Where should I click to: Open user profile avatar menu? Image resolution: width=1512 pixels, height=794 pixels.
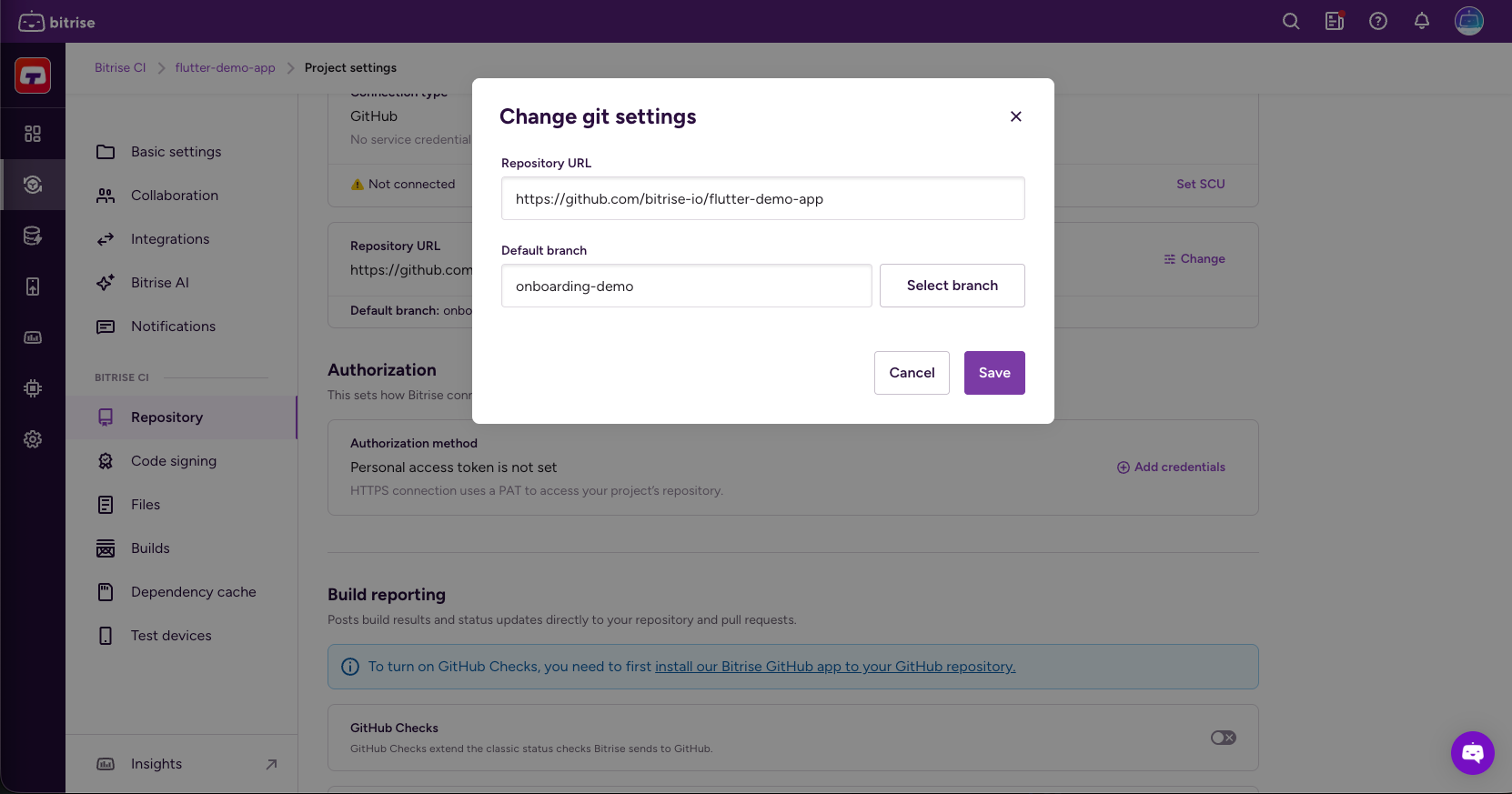(x=1469, y=21)
